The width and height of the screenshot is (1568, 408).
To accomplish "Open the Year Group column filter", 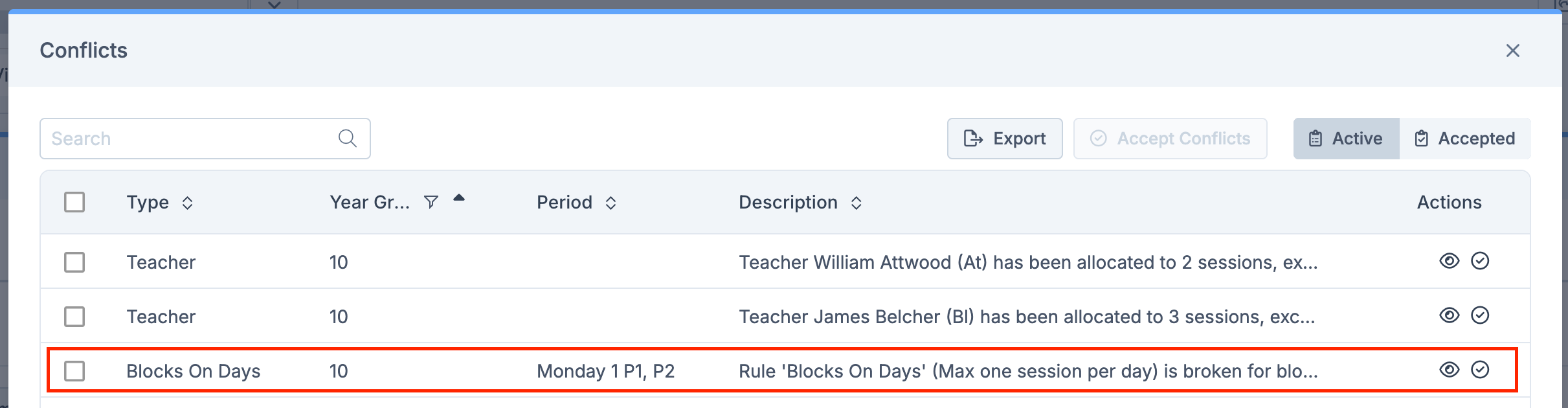I will click(x=431, y=203).
